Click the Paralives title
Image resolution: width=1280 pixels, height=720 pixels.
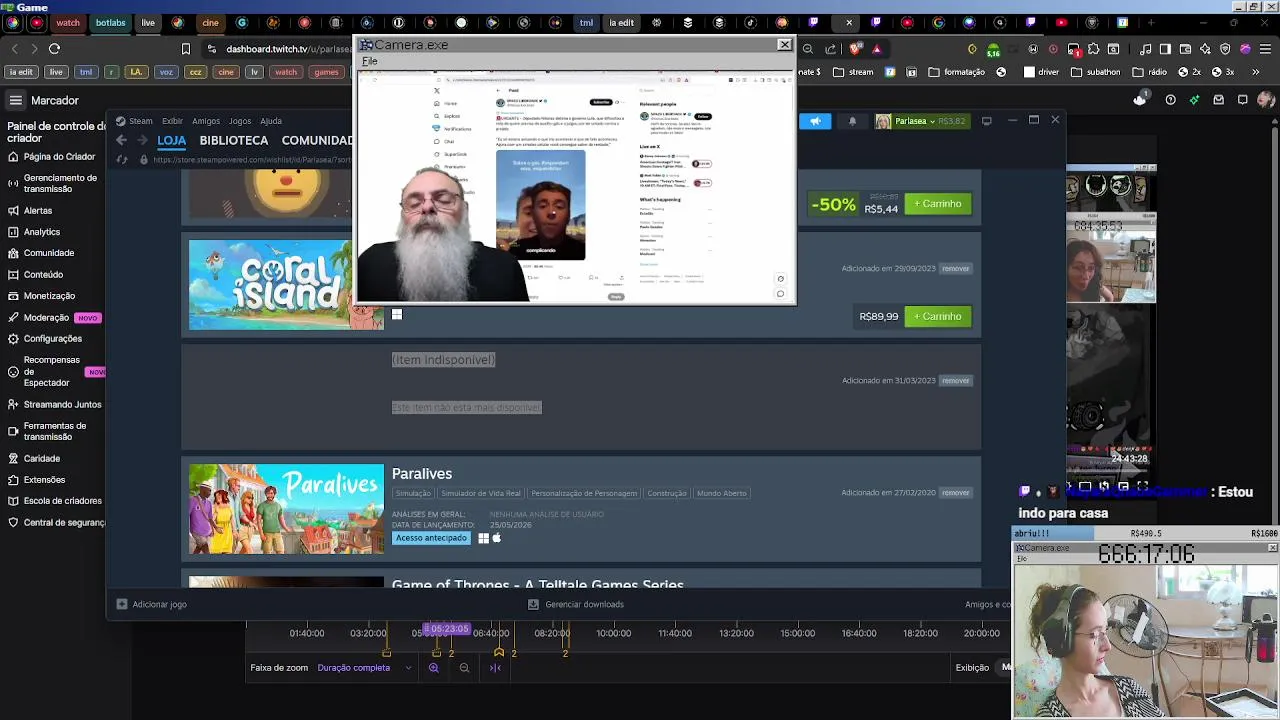click(x=422, y=474)
